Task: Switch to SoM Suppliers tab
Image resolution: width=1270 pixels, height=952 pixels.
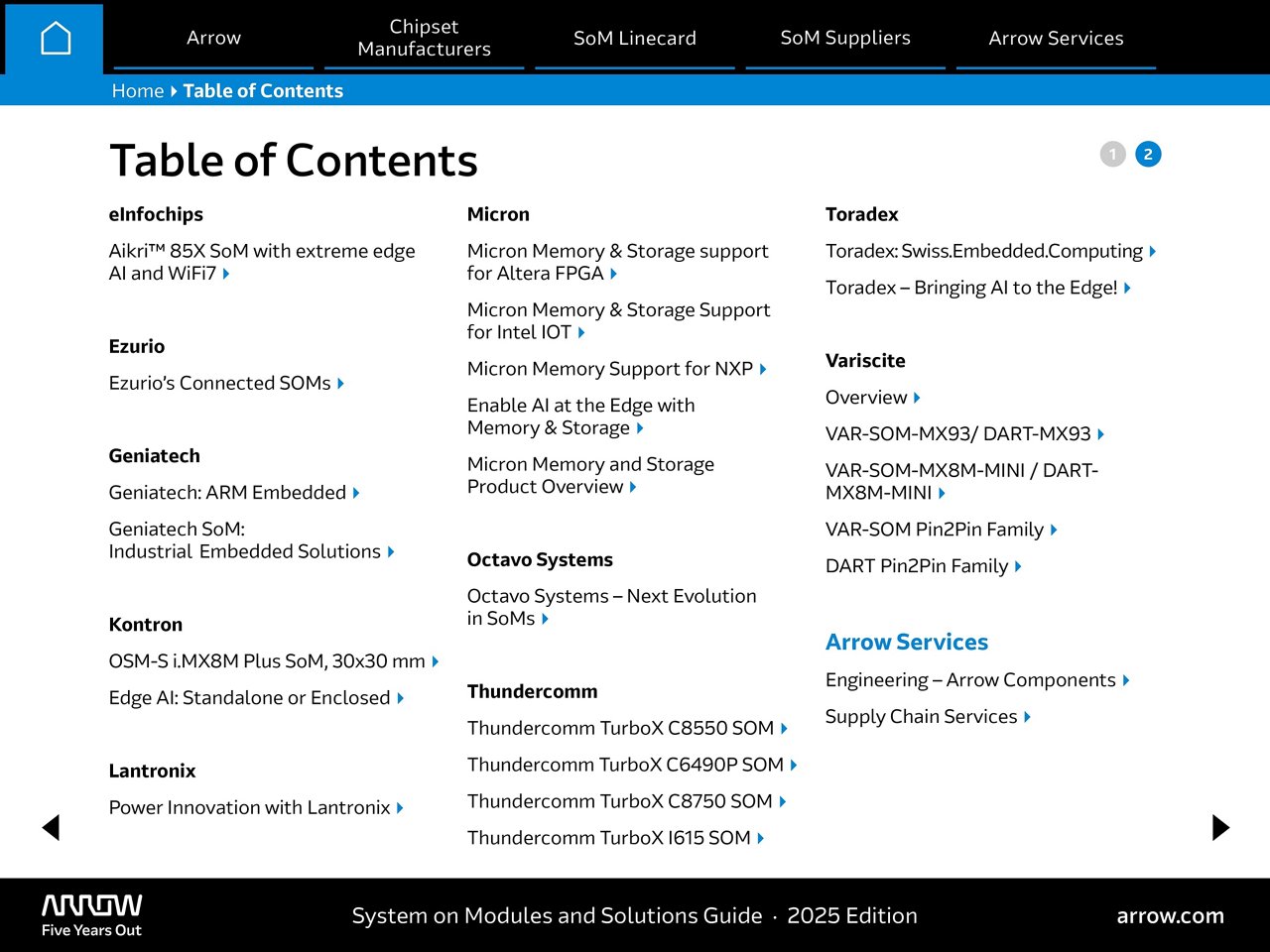Action: (845, 38)
